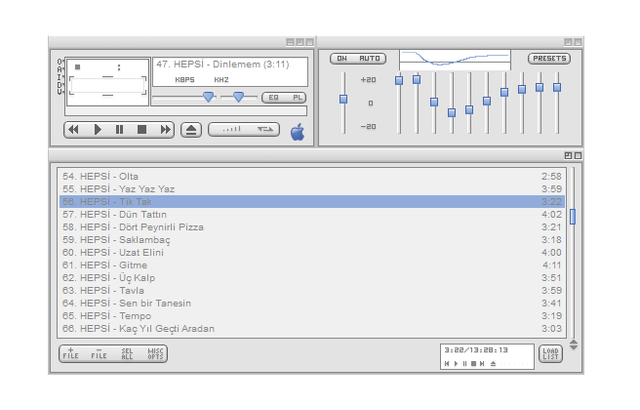Click the equalizer frequency response graph

tap(455, 60)
